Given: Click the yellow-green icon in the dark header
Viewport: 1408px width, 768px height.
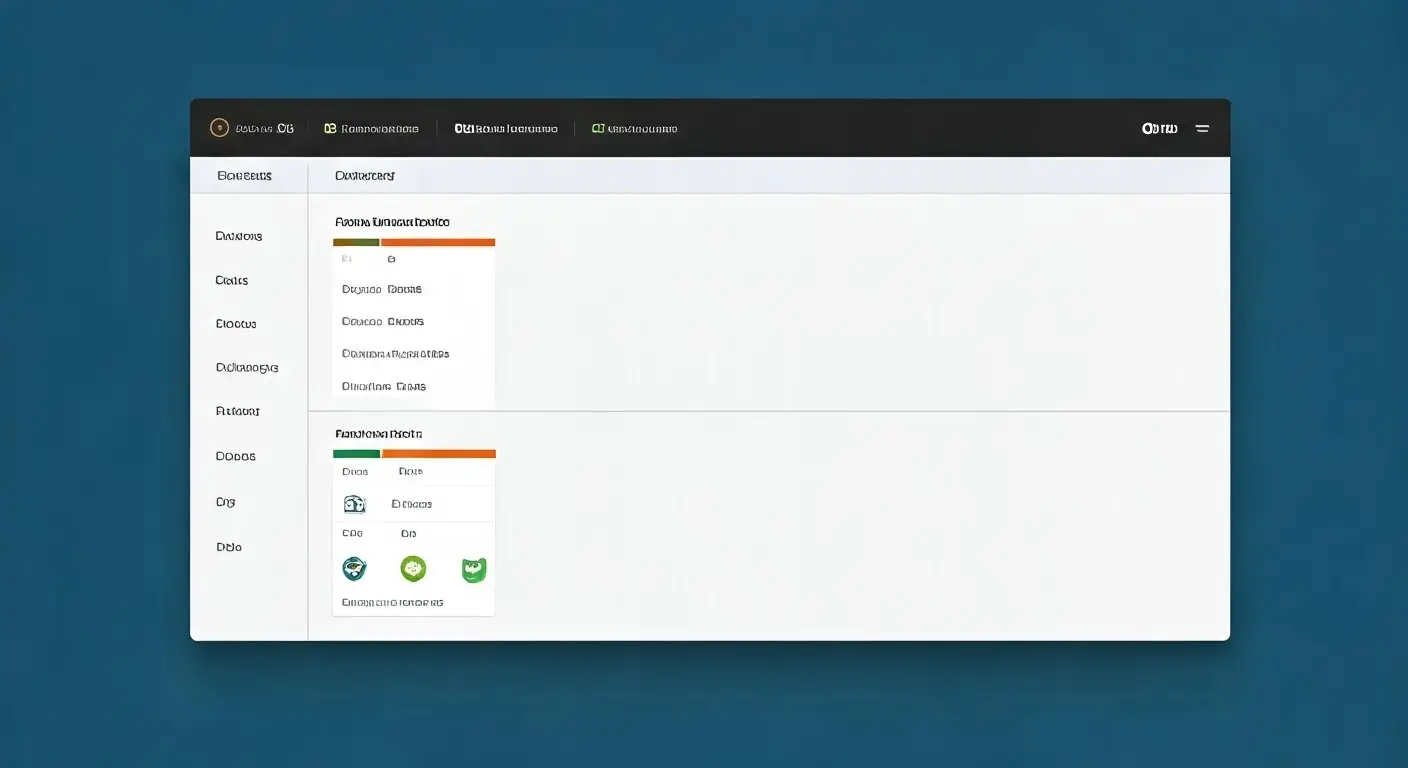Looking at the screenshot, I should click(x=330, y=129).
